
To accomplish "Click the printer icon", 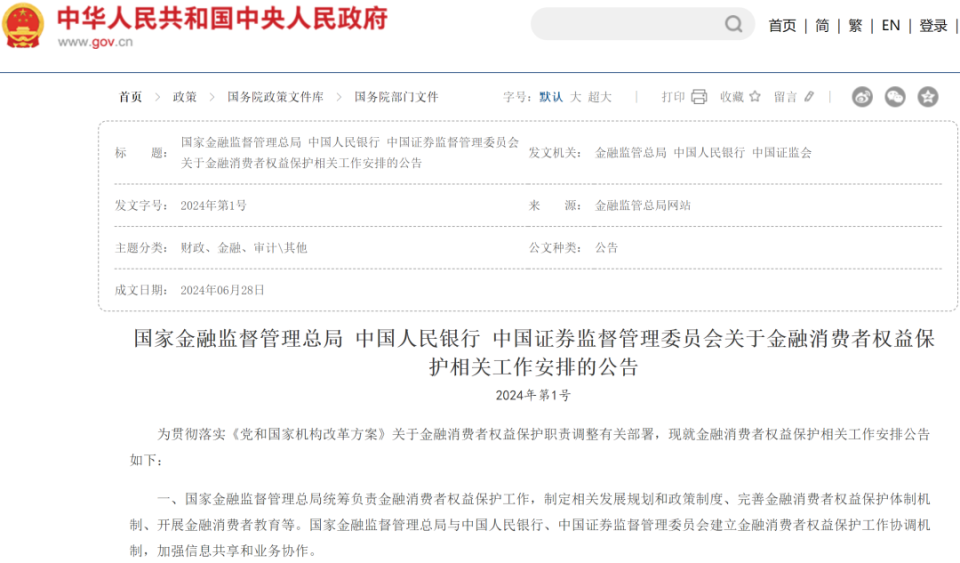I will (x=699, y=97).
